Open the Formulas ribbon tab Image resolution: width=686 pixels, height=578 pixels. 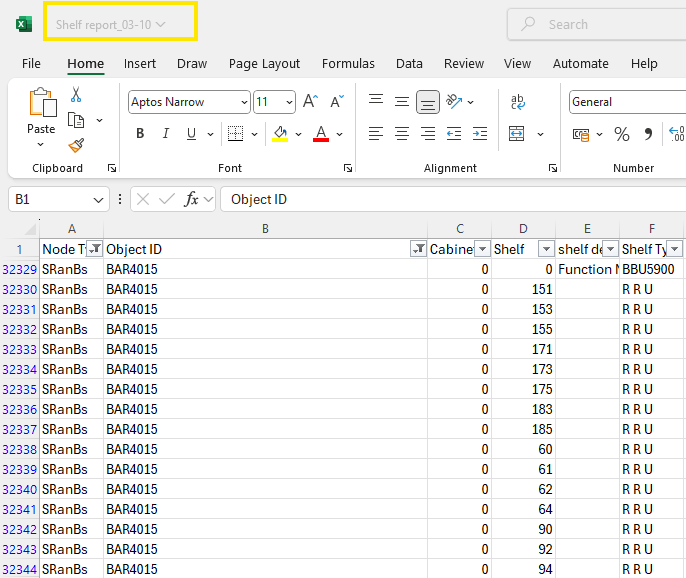point(348,63)
